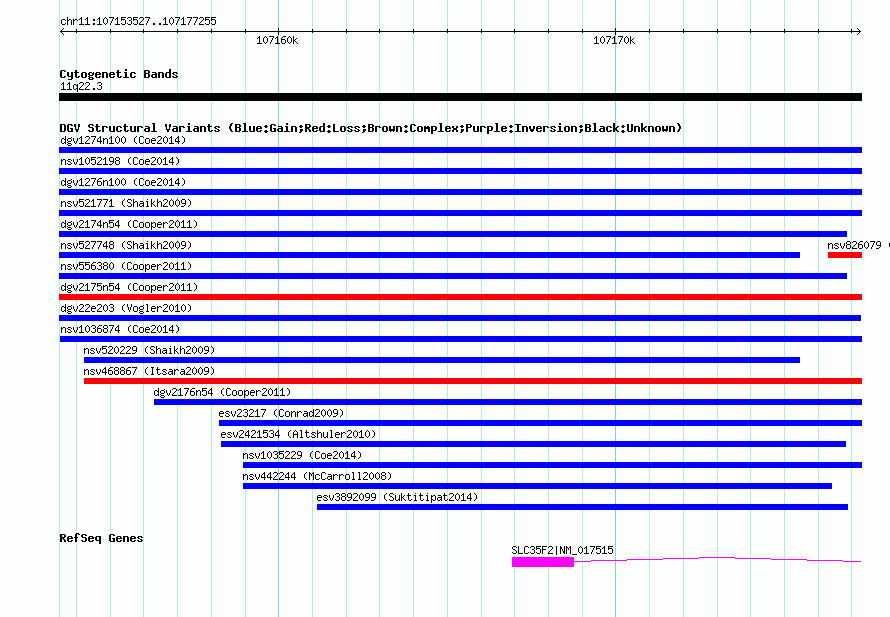Click the nsv468867 (Itsara2009) label
Screen dimensions: 890x617
[x=148, y=371]
